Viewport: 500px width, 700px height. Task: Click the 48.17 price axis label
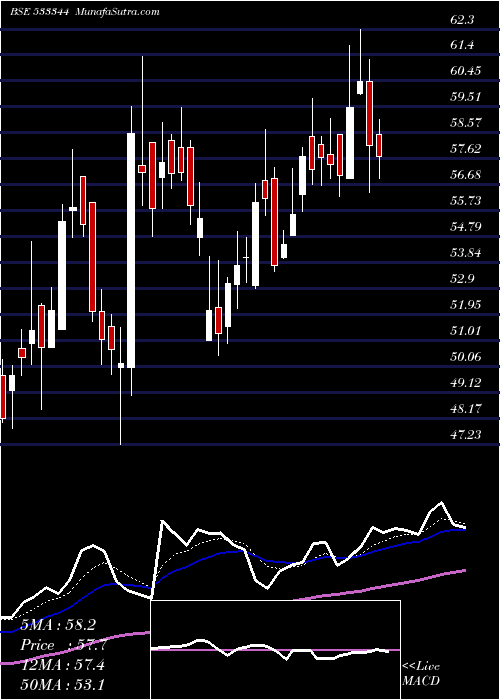(x=467, y=408)
